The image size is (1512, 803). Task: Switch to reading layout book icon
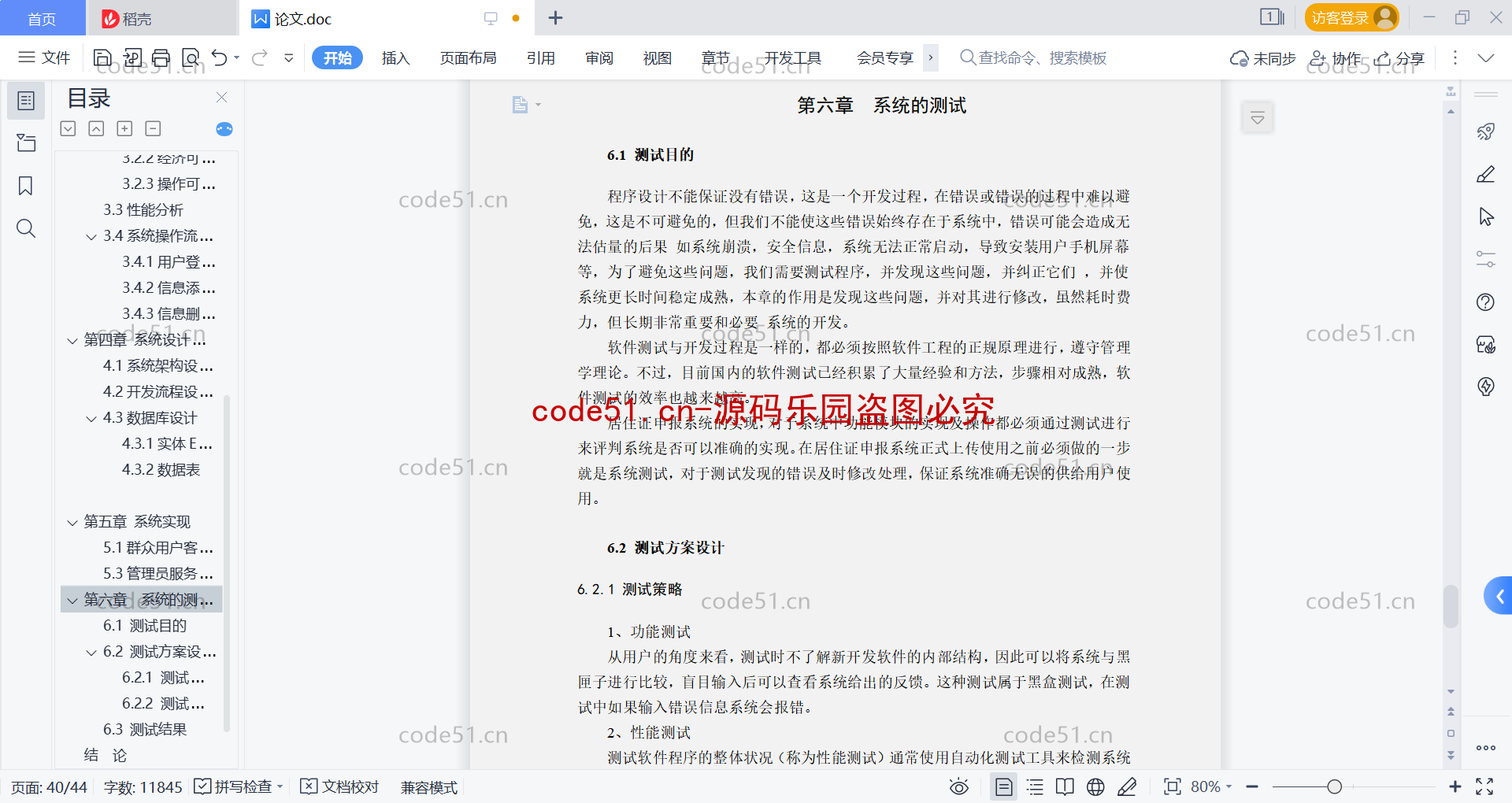click(x=1065, y=786)
